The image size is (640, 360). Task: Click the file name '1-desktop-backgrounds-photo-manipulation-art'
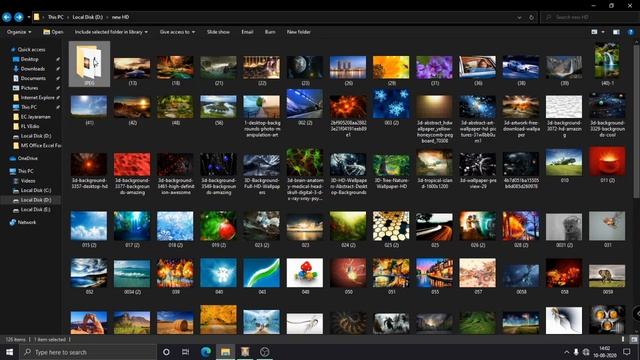click(262, 129)
